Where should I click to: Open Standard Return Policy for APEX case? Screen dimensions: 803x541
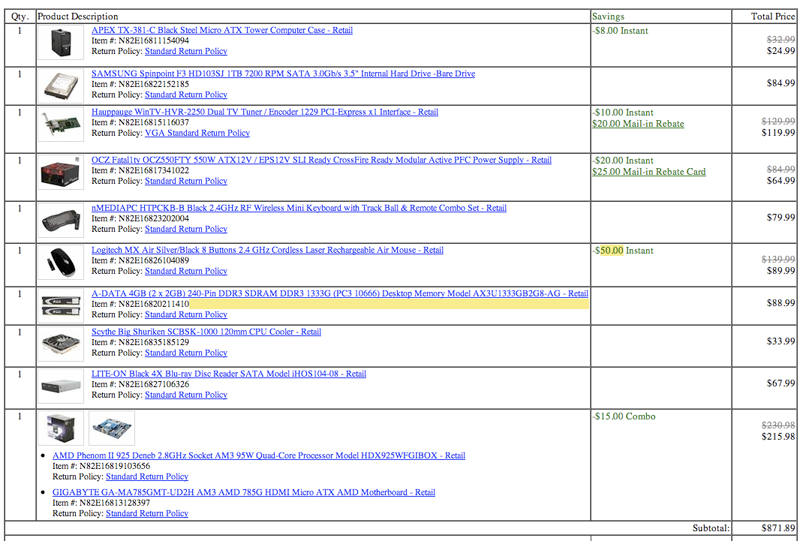tap(186, 51)
